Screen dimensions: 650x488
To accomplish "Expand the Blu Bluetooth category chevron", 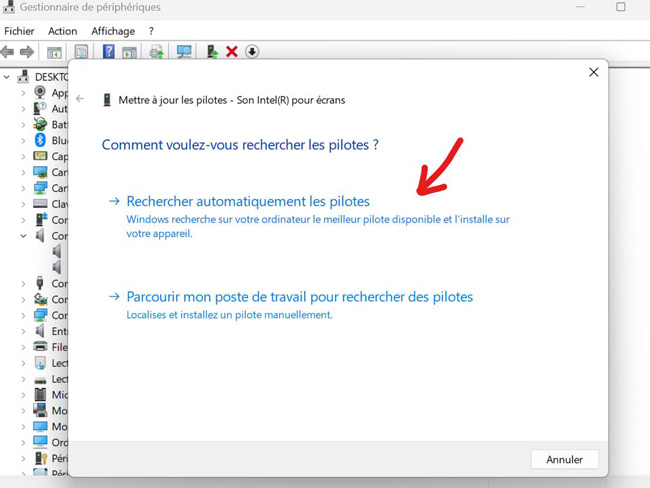I will tap(23, 141).
